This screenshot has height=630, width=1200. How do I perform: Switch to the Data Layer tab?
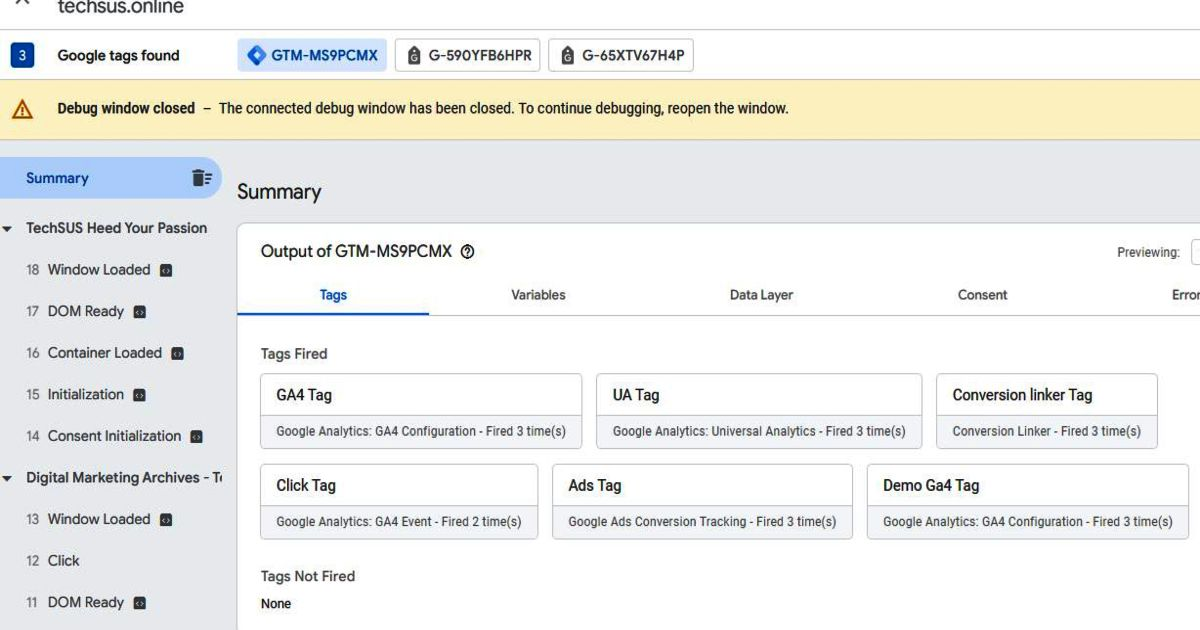[x=761, y=295]
